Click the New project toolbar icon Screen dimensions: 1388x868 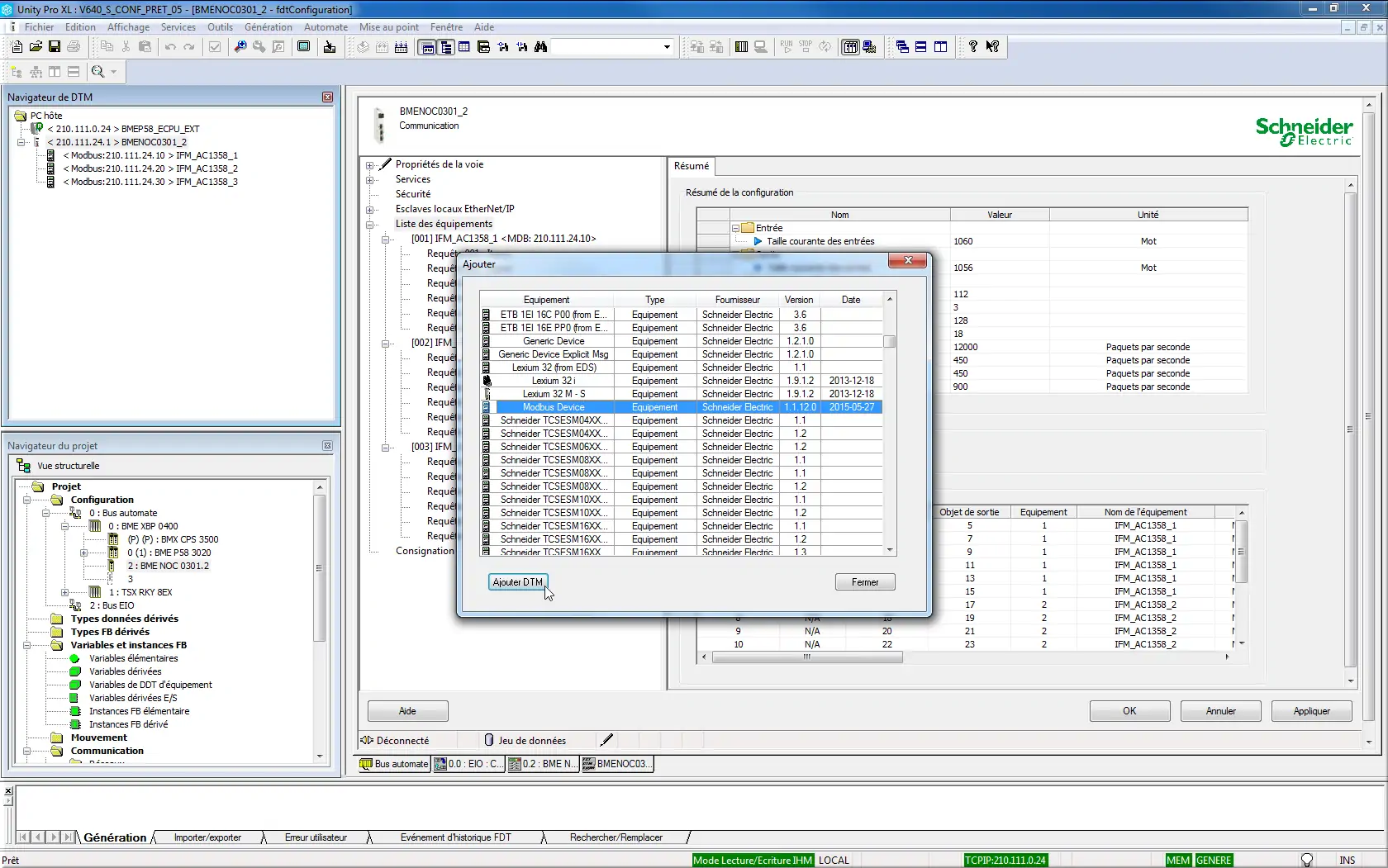(17, 47)
